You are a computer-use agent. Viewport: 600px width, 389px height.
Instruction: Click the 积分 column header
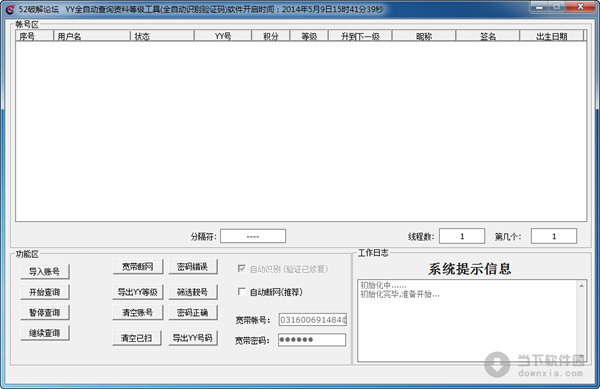(x=271, y=36)
